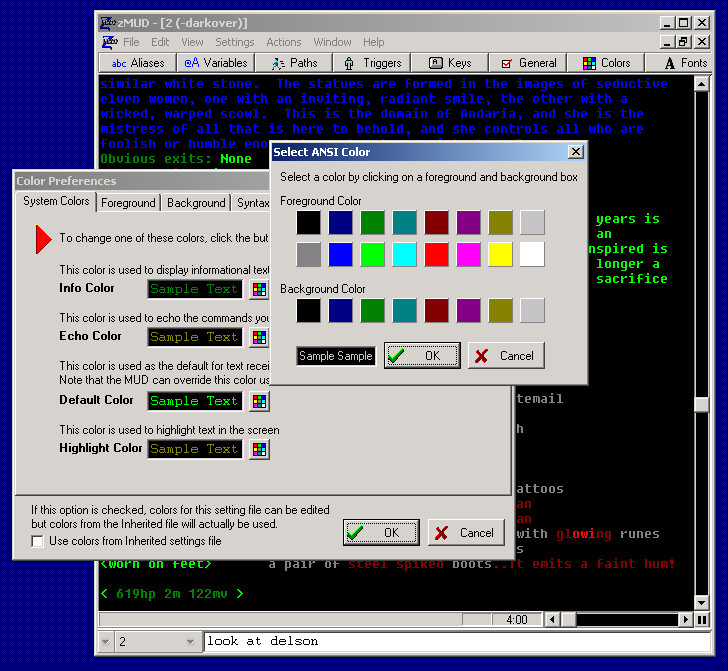This screenshot has height=671, width=728.
Task: Click the zMUD icon in the menu bar
Action: [x=110, y=42]
